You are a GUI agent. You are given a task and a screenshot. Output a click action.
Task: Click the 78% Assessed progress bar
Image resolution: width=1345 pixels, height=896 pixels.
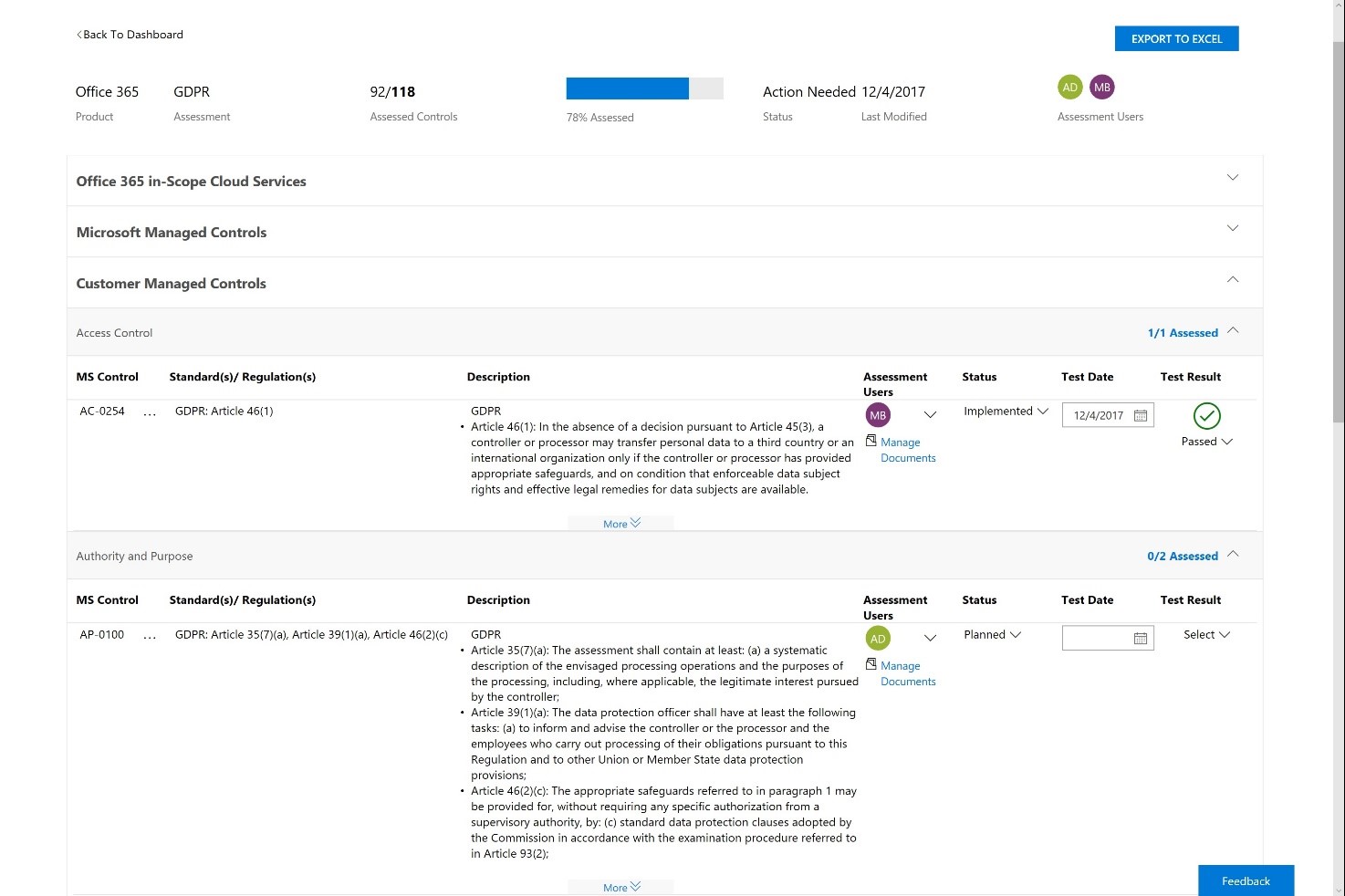coord(644,88)
